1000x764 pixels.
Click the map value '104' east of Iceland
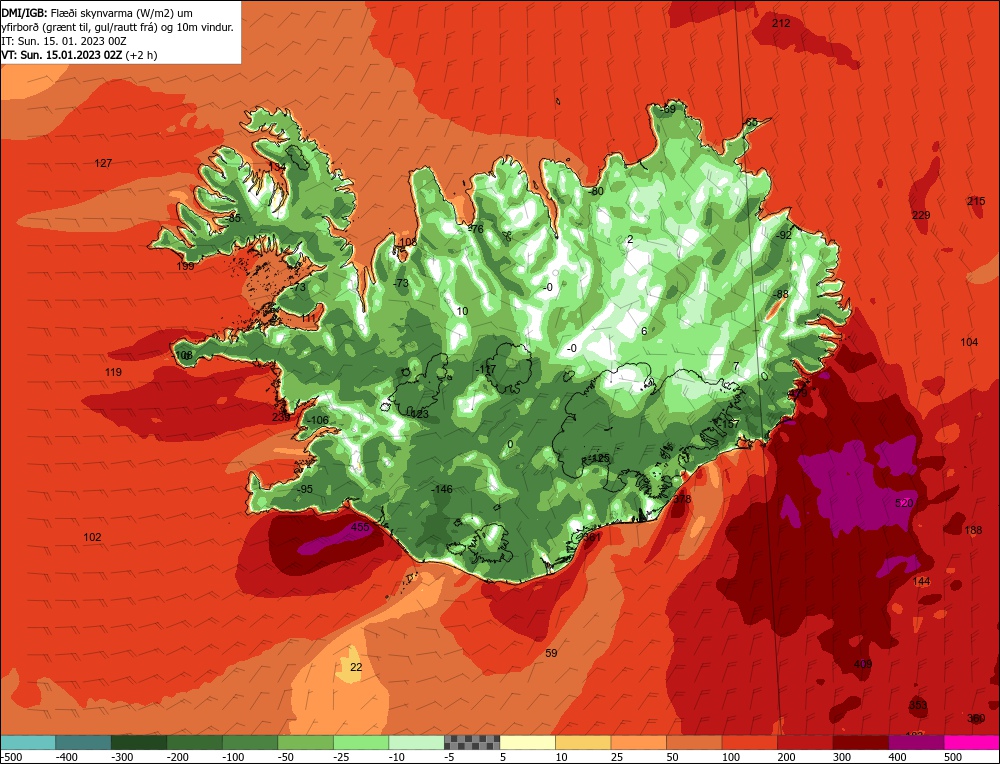pyautogui.click(x=969, y=342)
